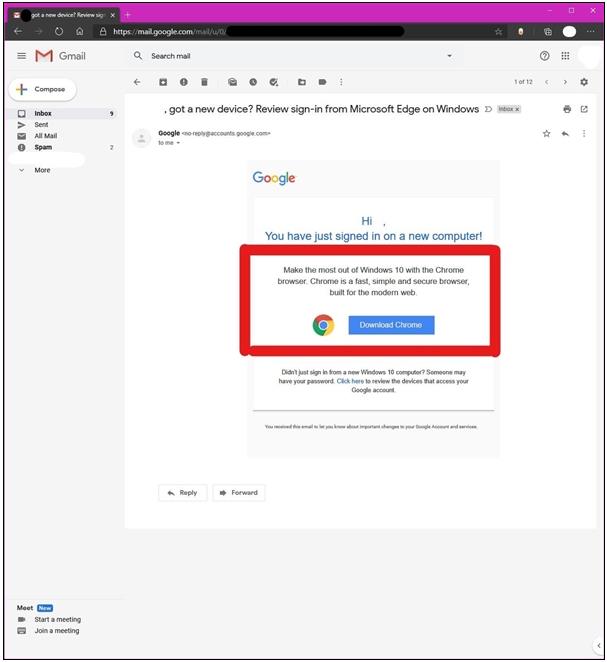Image resolution: width=607 pixels, height=662 pixels.
Task: Start a meeting in Meet
Action: pyautogui.click(x=57, y=619)
